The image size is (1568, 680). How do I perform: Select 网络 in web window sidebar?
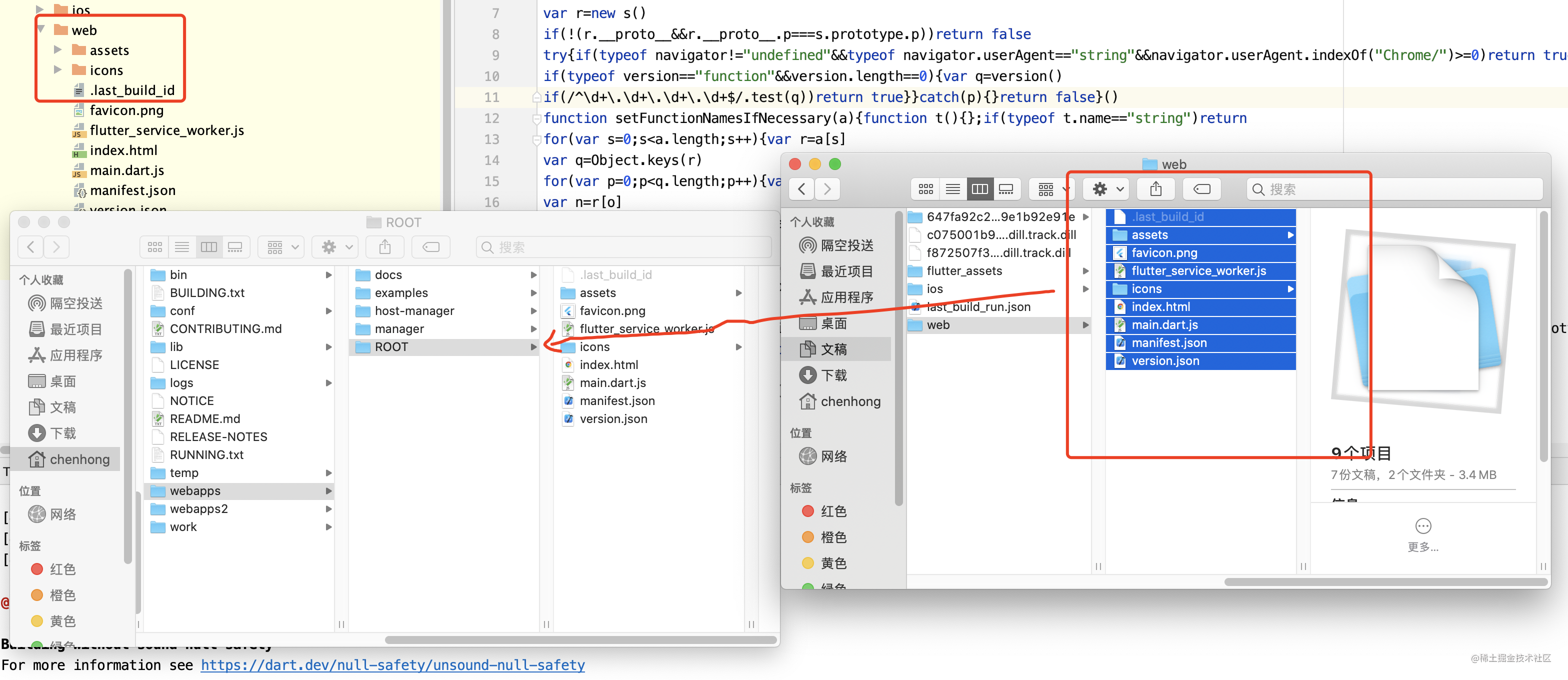pos(824,456)
